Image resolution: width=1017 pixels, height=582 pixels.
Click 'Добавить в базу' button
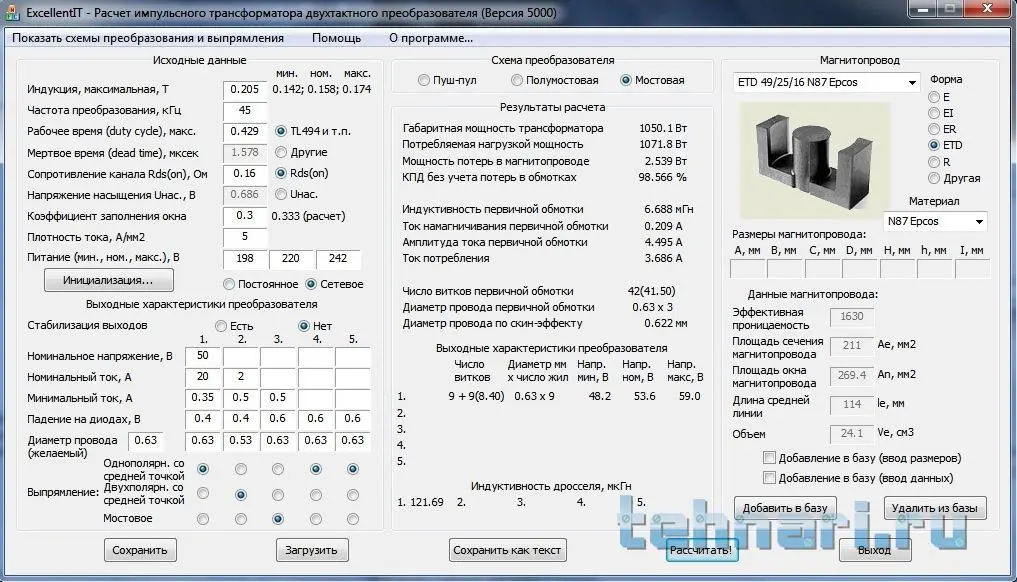pyautogui.click(x=785, y=508)
